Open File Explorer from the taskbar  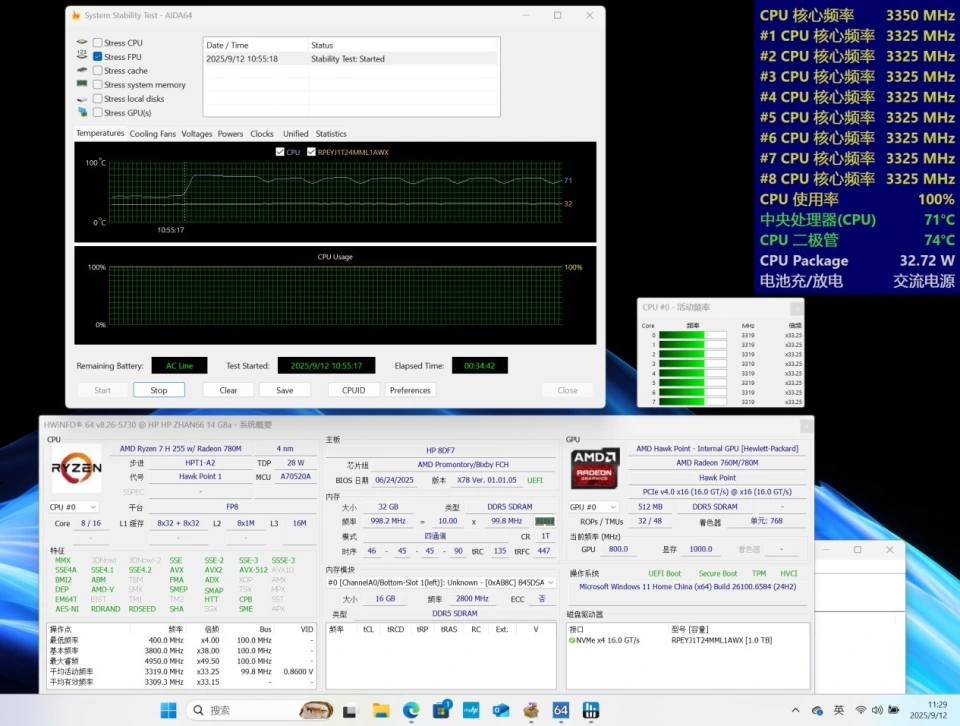point(381,710)
